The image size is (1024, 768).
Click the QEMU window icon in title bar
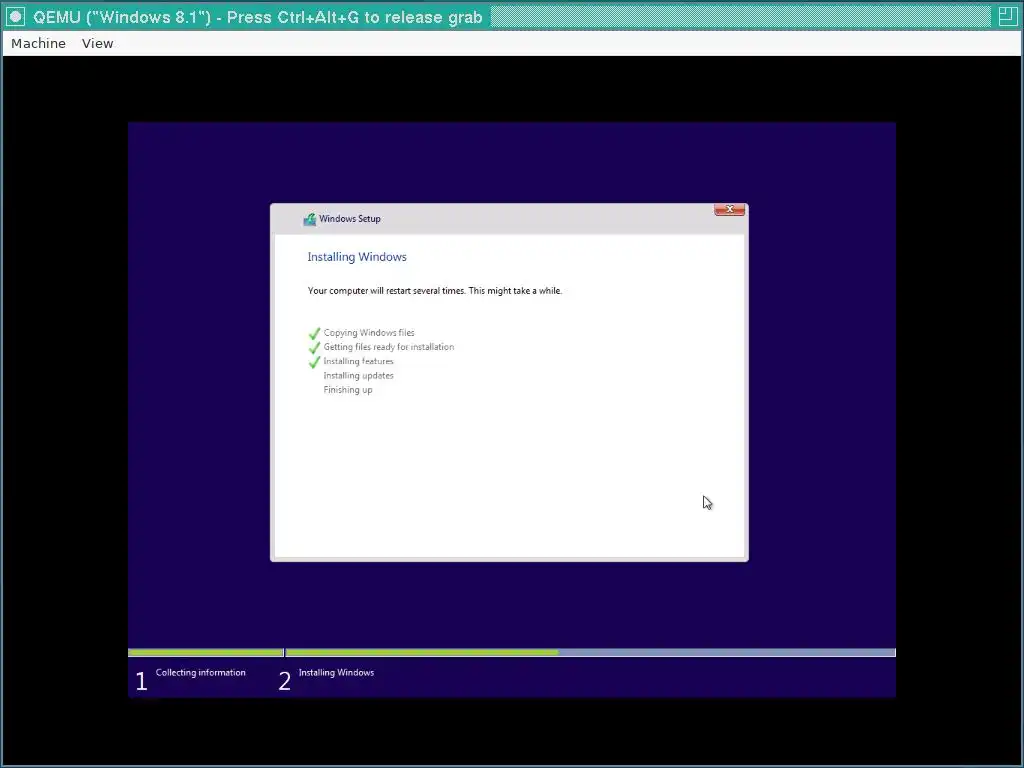click(x=16, y=17)
